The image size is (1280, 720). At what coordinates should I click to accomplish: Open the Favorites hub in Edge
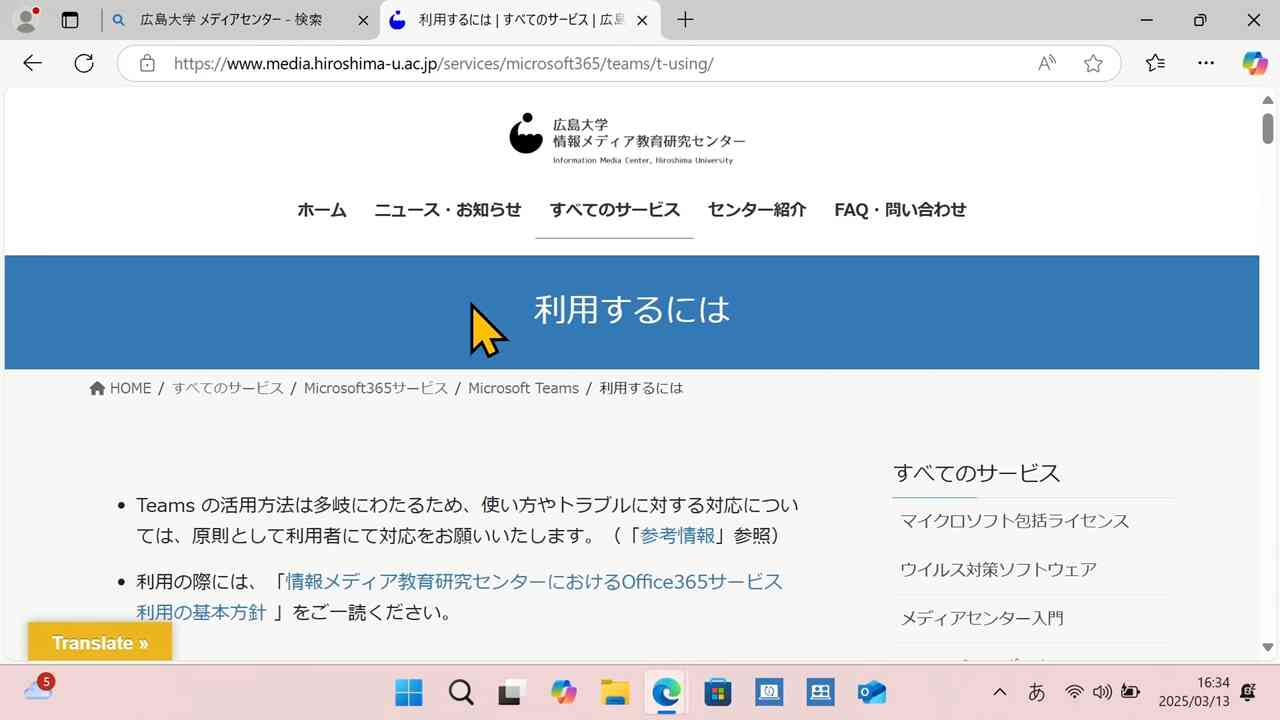tap(1155, 63)
